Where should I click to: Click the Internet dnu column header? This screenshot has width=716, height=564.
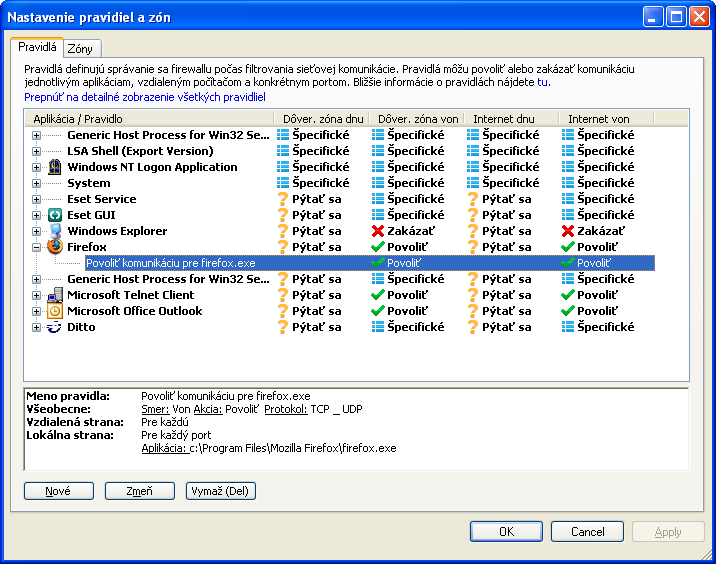(511, 119)
